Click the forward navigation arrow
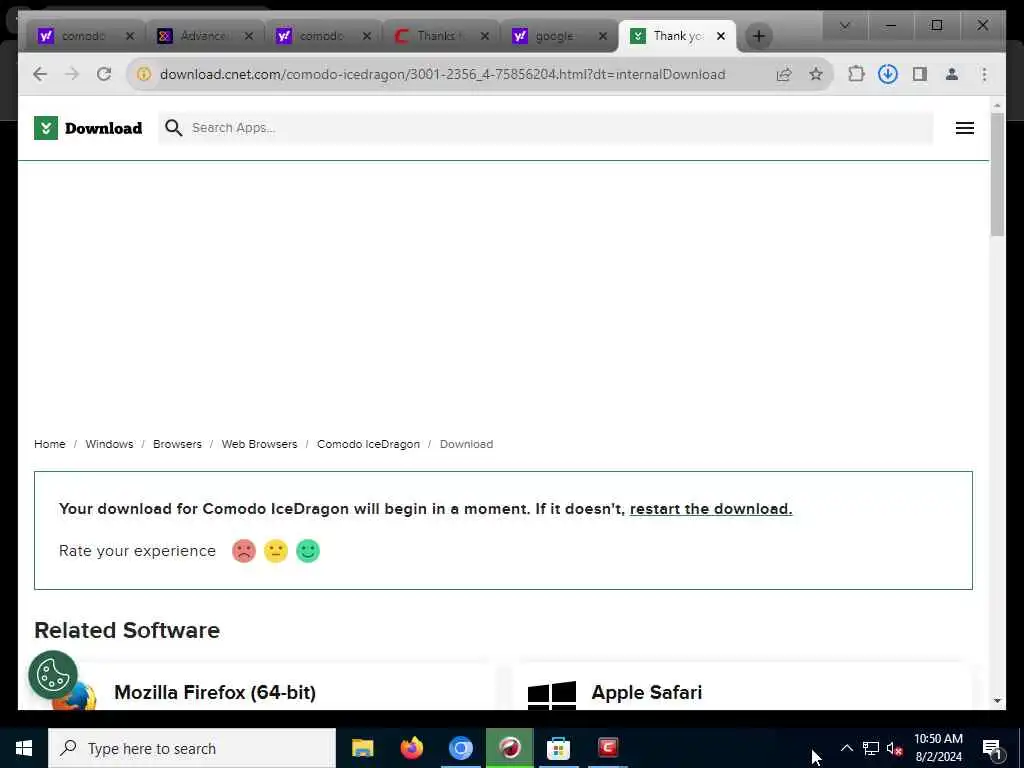 click(x=72, y=74)
